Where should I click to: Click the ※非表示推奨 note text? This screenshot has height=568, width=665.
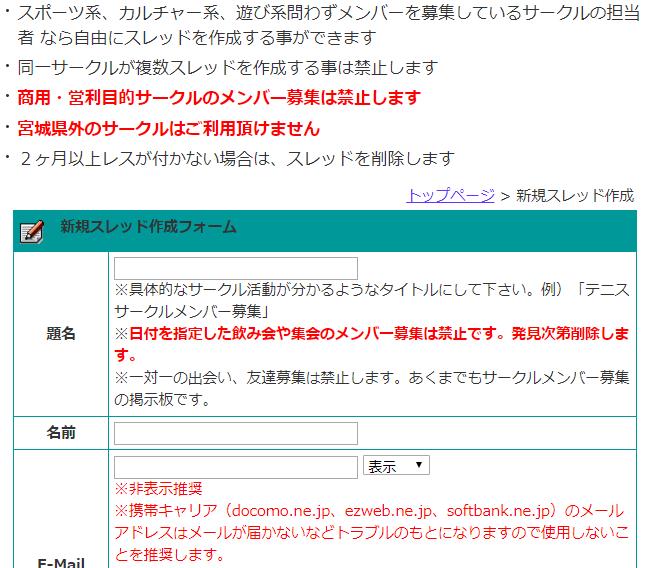[158, 489]
